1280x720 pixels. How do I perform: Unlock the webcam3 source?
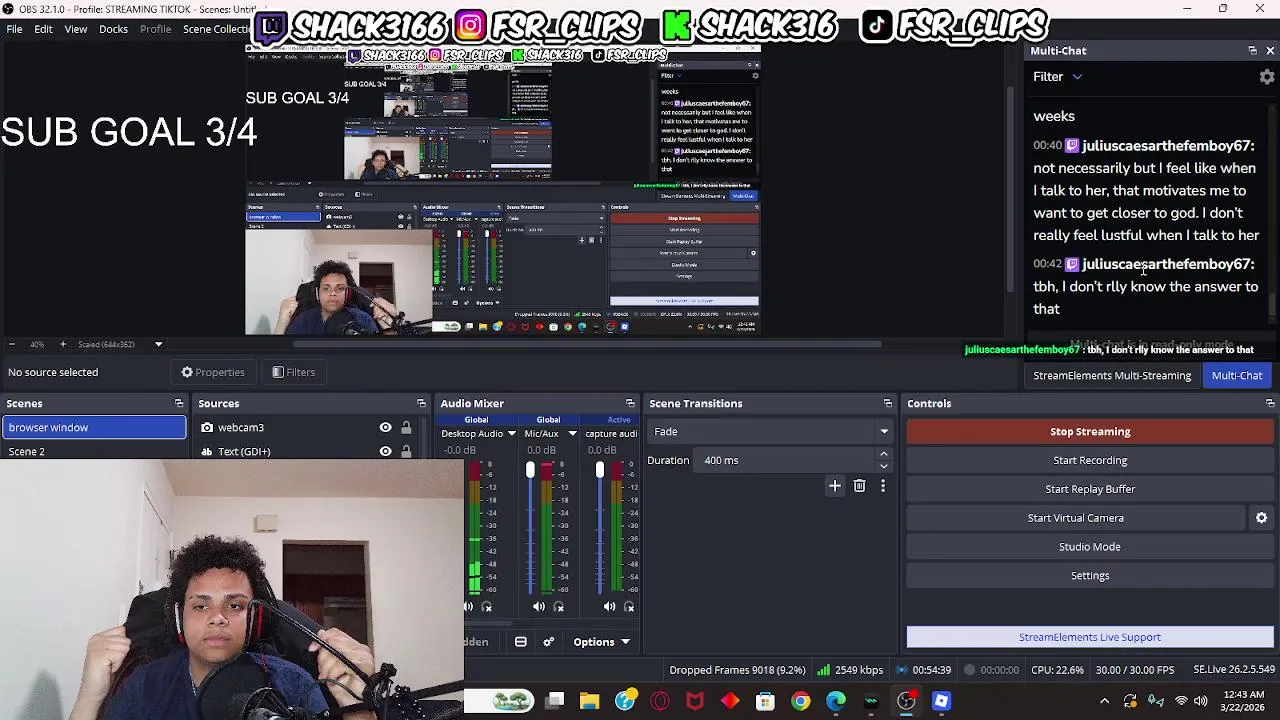pyautogui.click(x=406, y=428)
